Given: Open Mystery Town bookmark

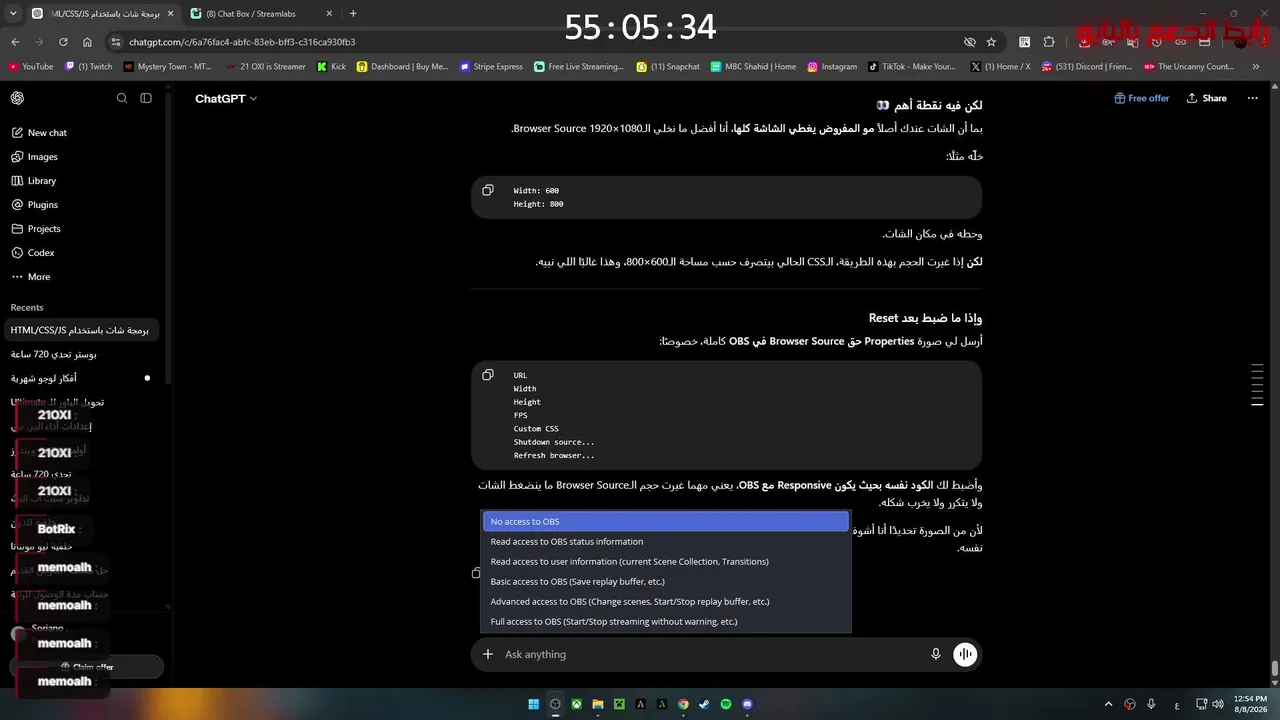Looking at the screenshot, I should [x=168, y=67].
